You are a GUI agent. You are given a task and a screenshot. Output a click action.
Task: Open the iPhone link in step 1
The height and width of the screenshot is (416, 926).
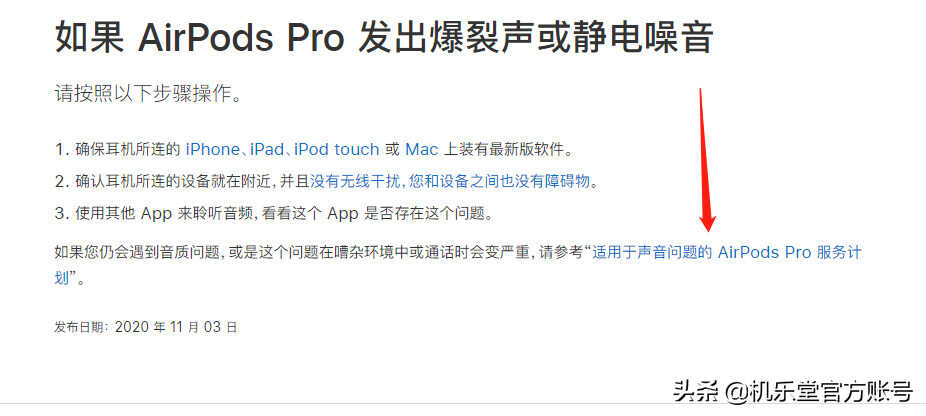[212, 150]
